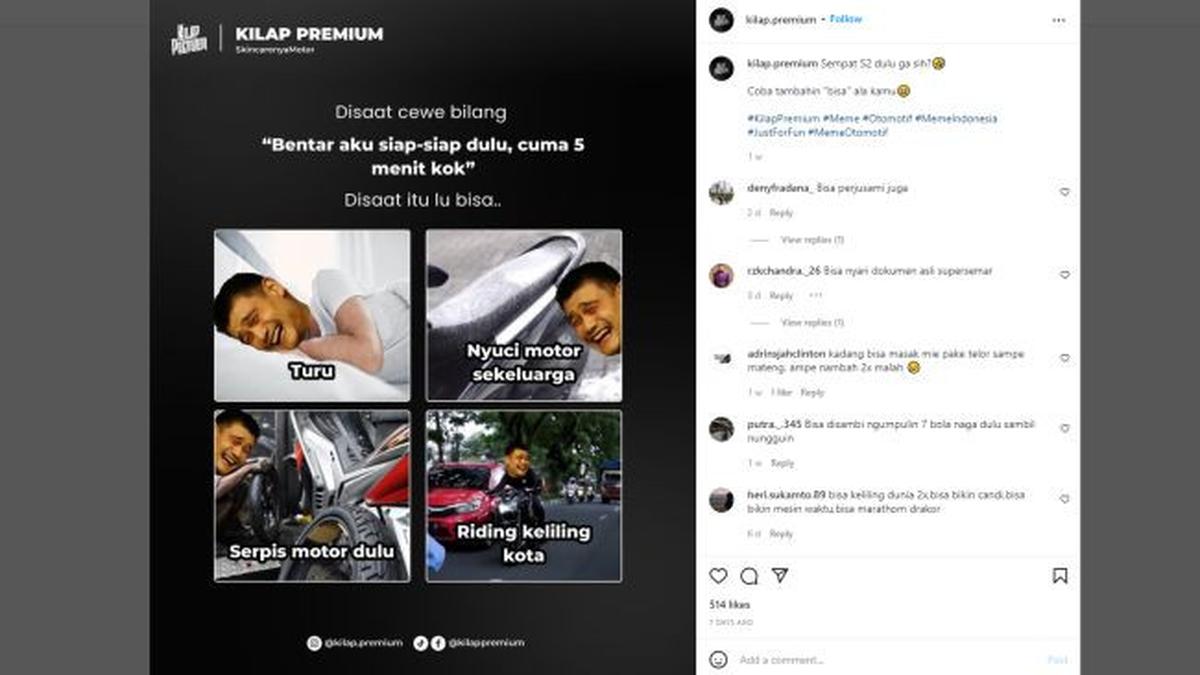Viewport: 1200px width, 675px height.
Task: View the 514 likes list
Action: pos(729,605)
